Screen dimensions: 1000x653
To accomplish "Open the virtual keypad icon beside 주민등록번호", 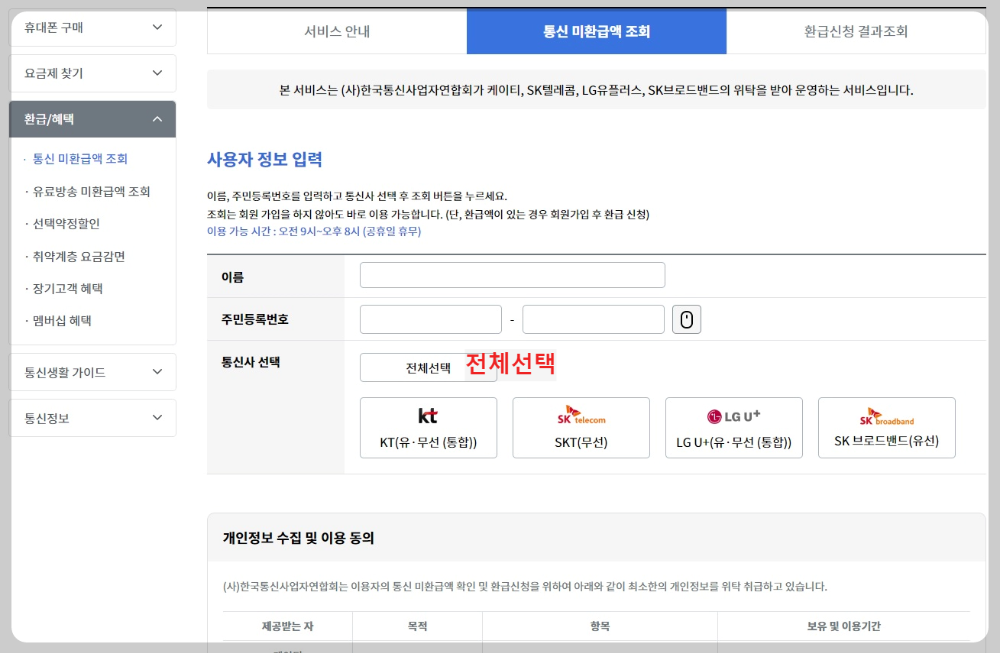I will click(685, 318).
